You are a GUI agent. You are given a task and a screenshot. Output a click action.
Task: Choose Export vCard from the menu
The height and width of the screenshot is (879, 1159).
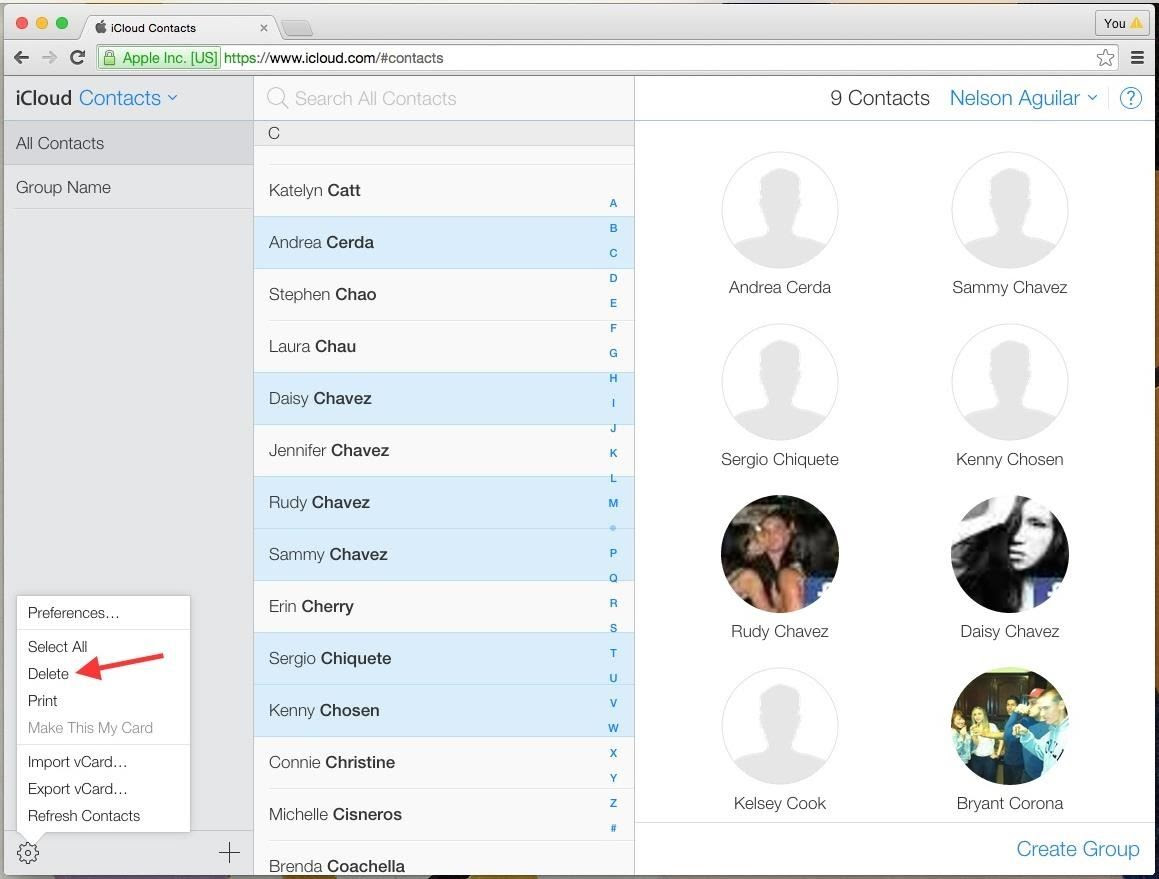[78, 789]
